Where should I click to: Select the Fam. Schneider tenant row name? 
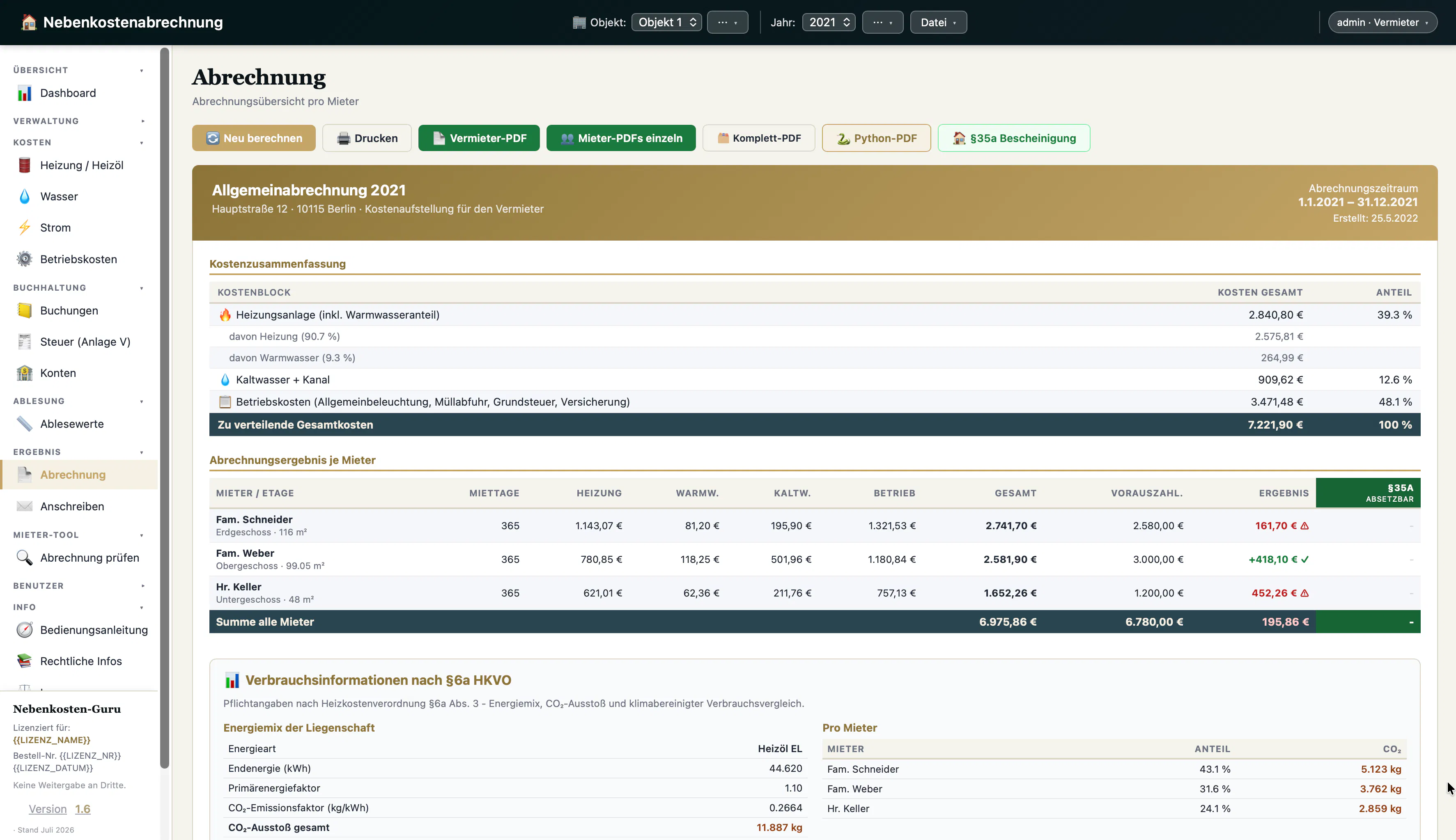254,520
